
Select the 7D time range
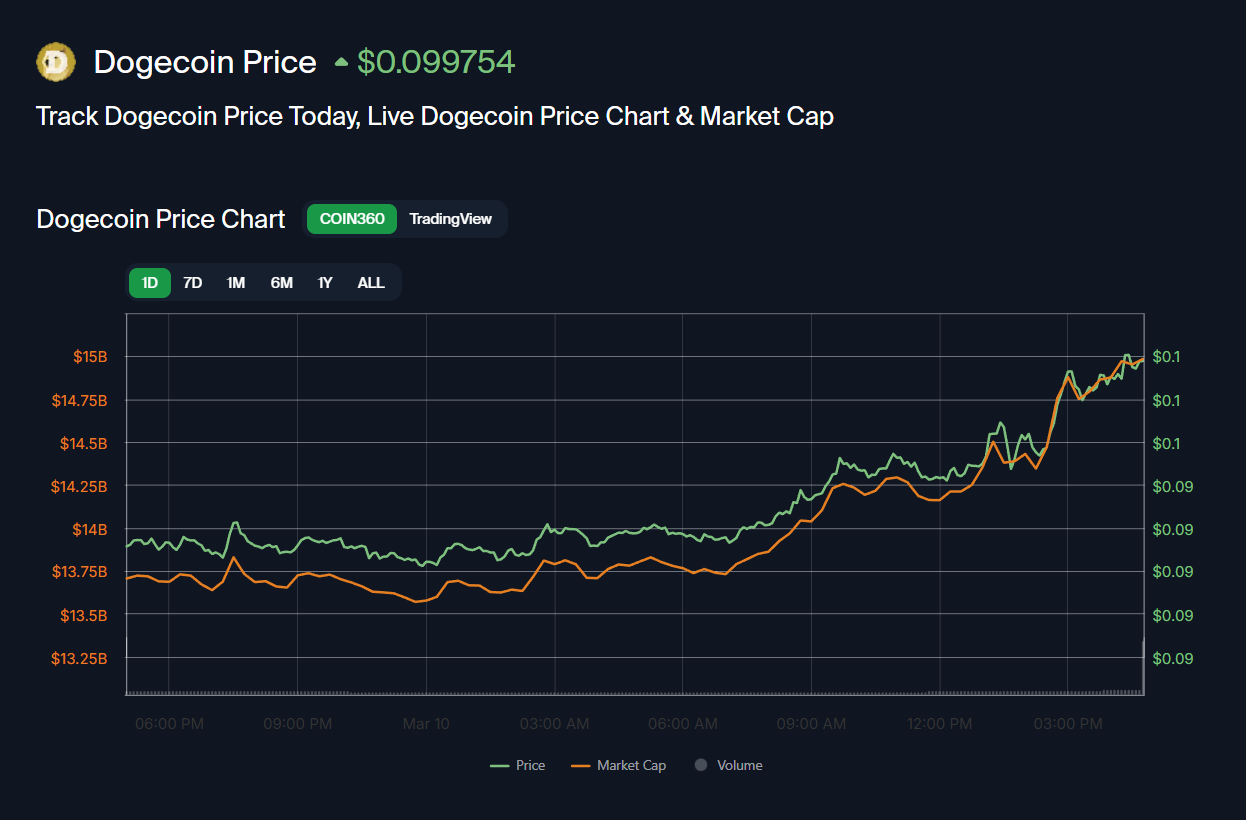click(193, 283)
